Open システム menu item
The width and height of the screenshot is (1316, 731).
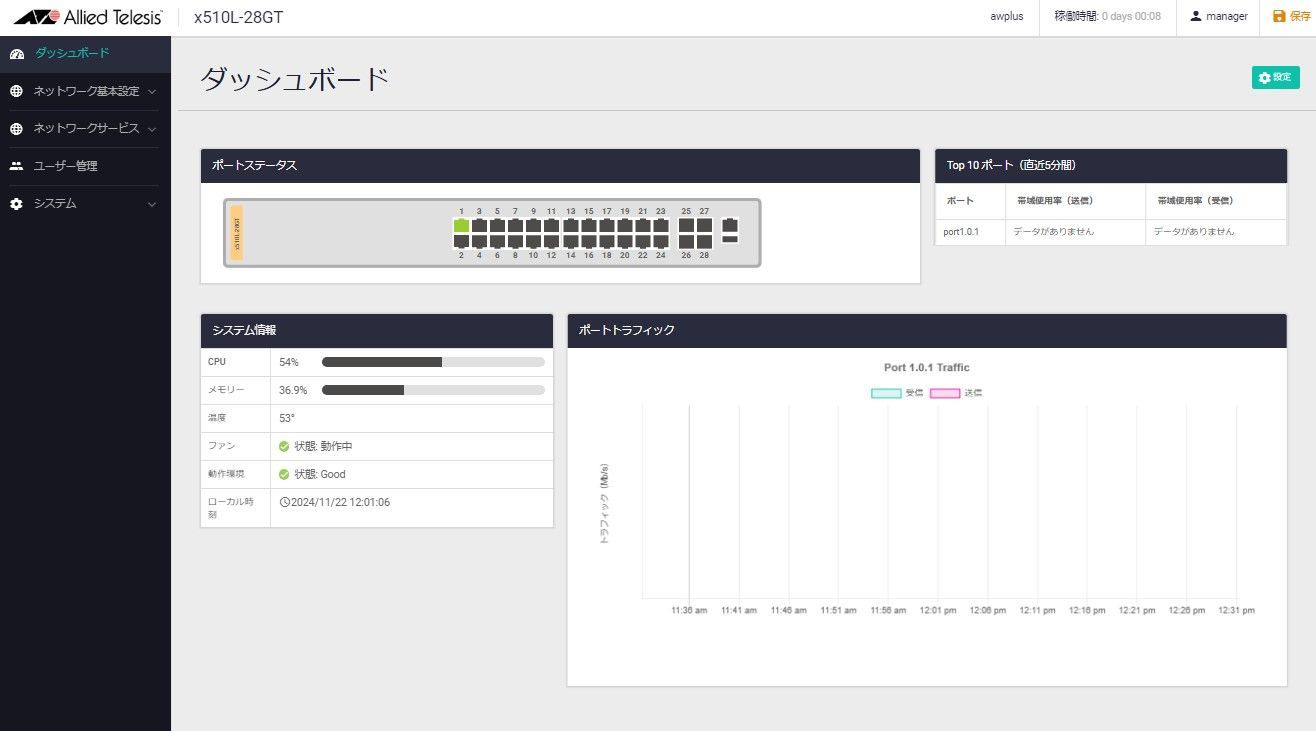(85, 204)
